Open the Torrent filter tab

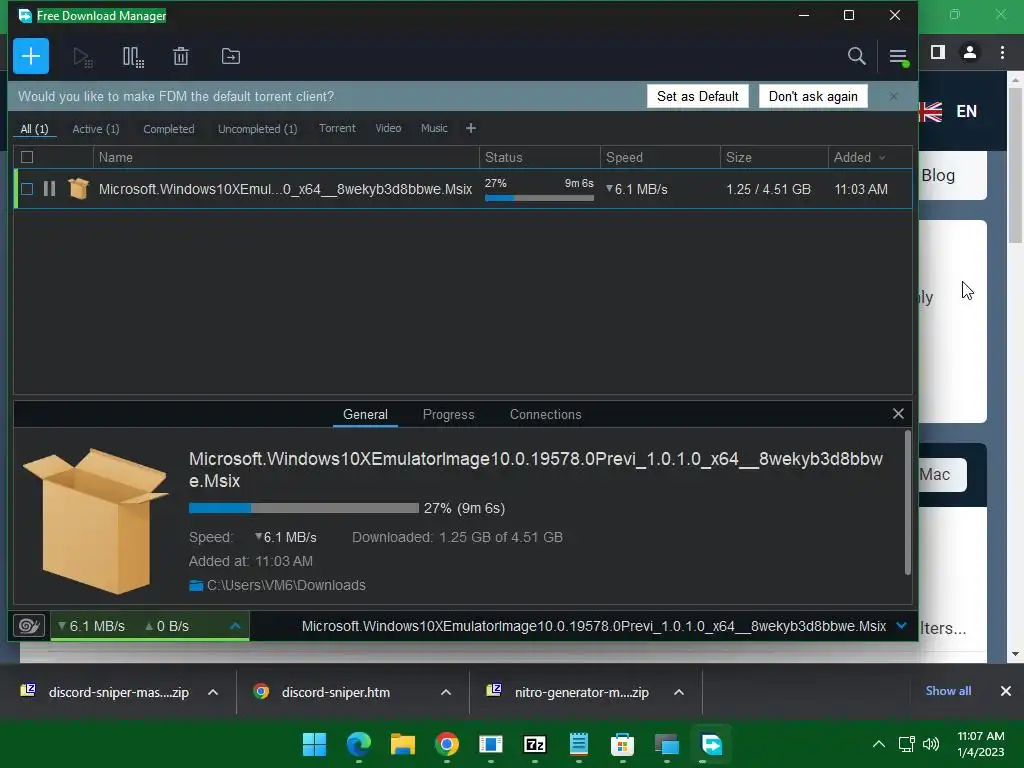pos(337,128)
